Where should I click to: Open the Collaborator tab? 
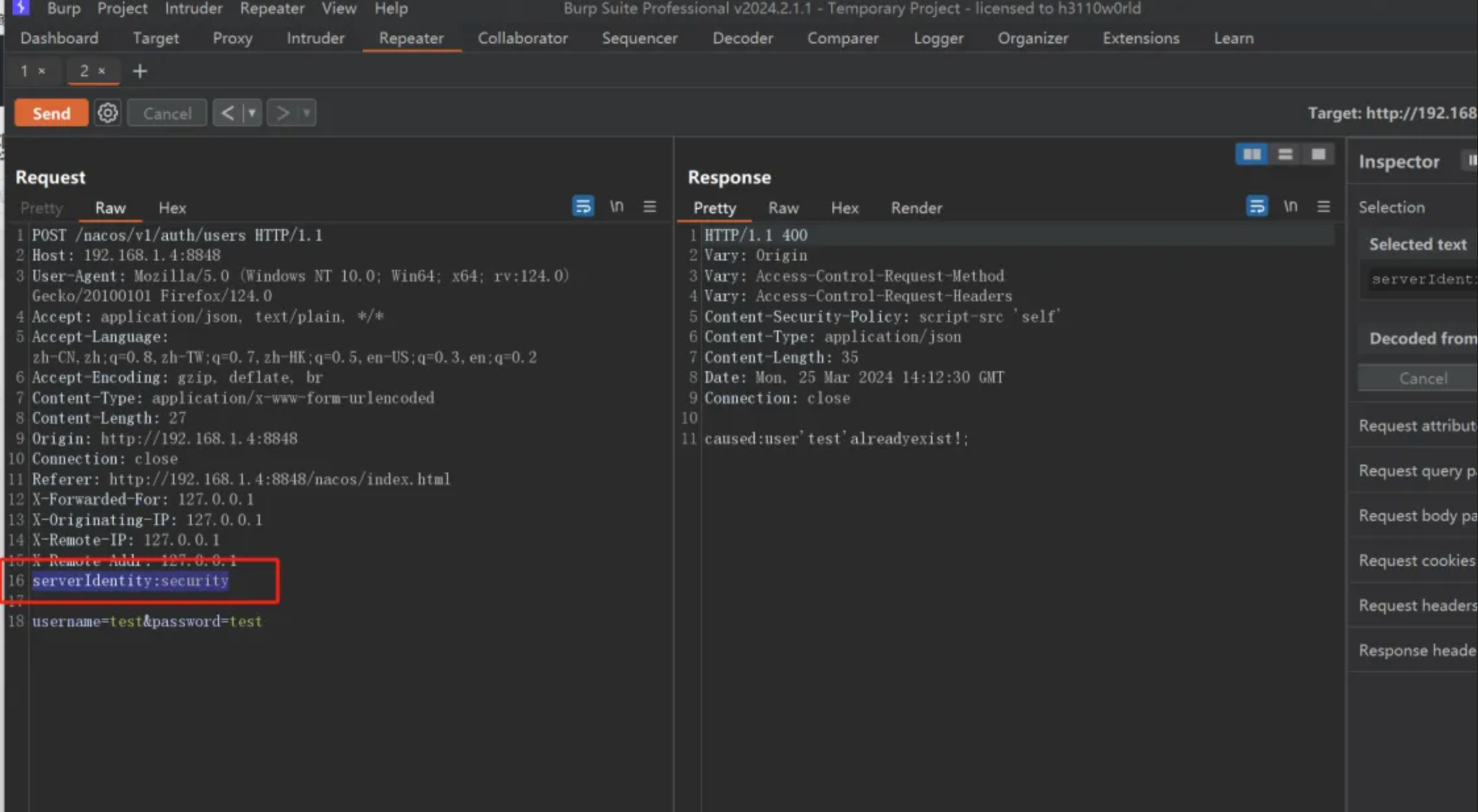pos(522,38)
